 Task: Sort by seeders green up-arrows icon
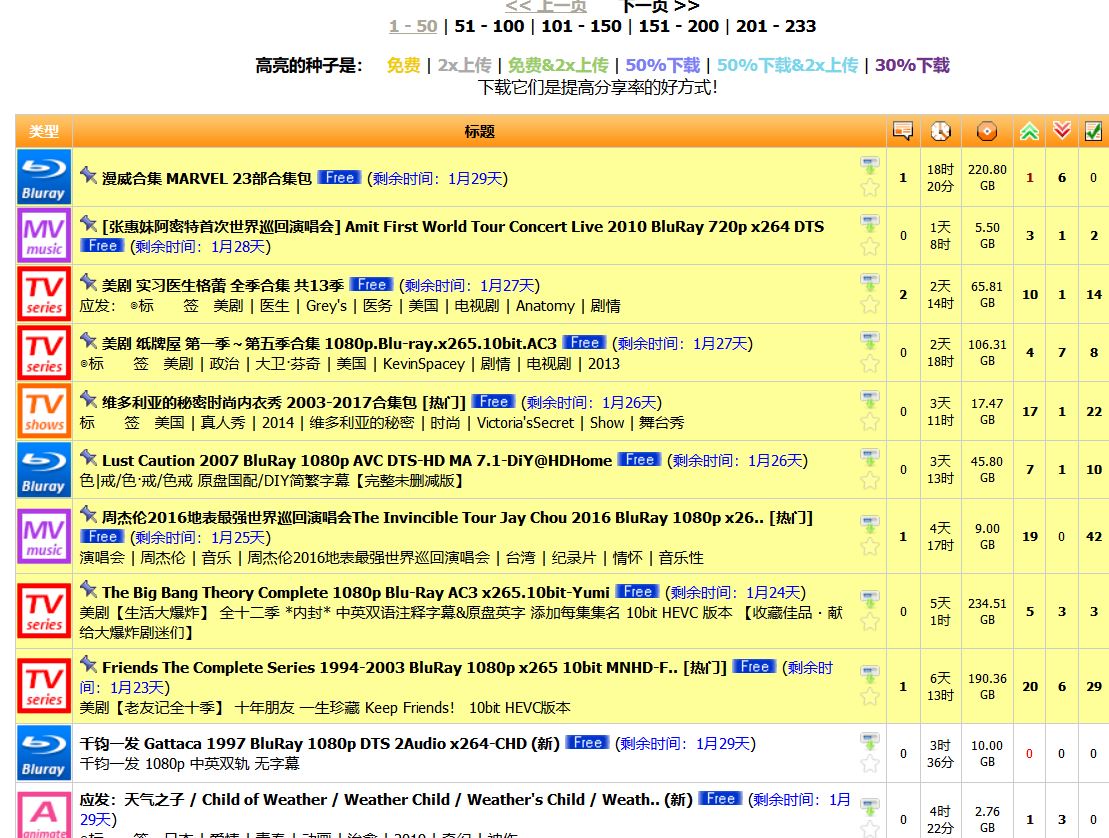click(x=1030, y=131)
